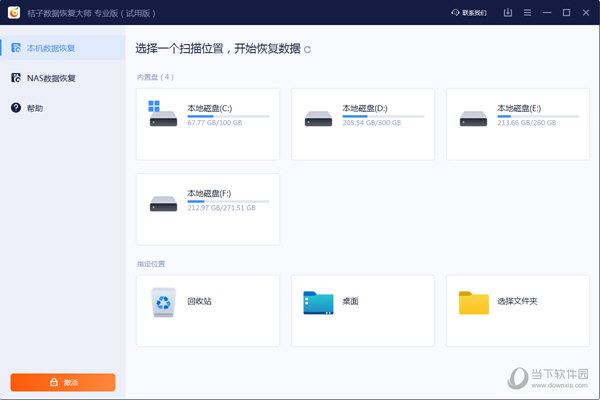
Task: Click C: drive usage progress bar
Action: click(228, 116)
